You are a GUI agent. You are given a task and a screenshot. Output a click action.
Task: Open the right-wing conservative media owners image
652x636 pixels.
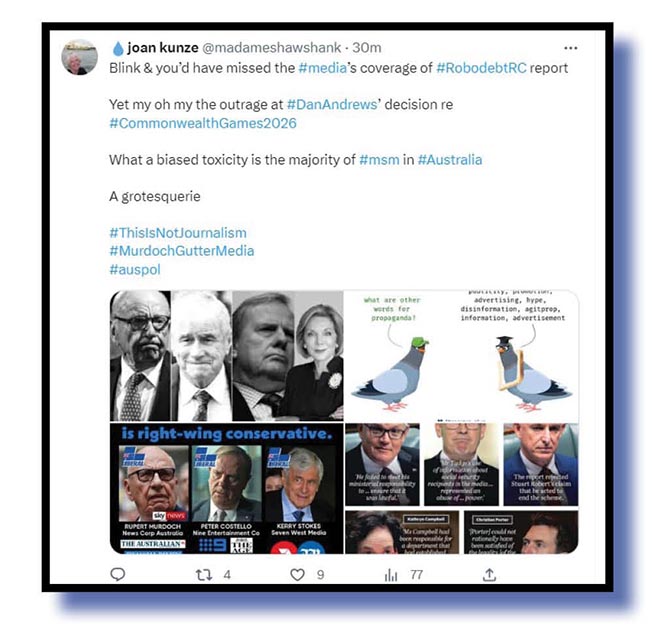pos(227,488)
